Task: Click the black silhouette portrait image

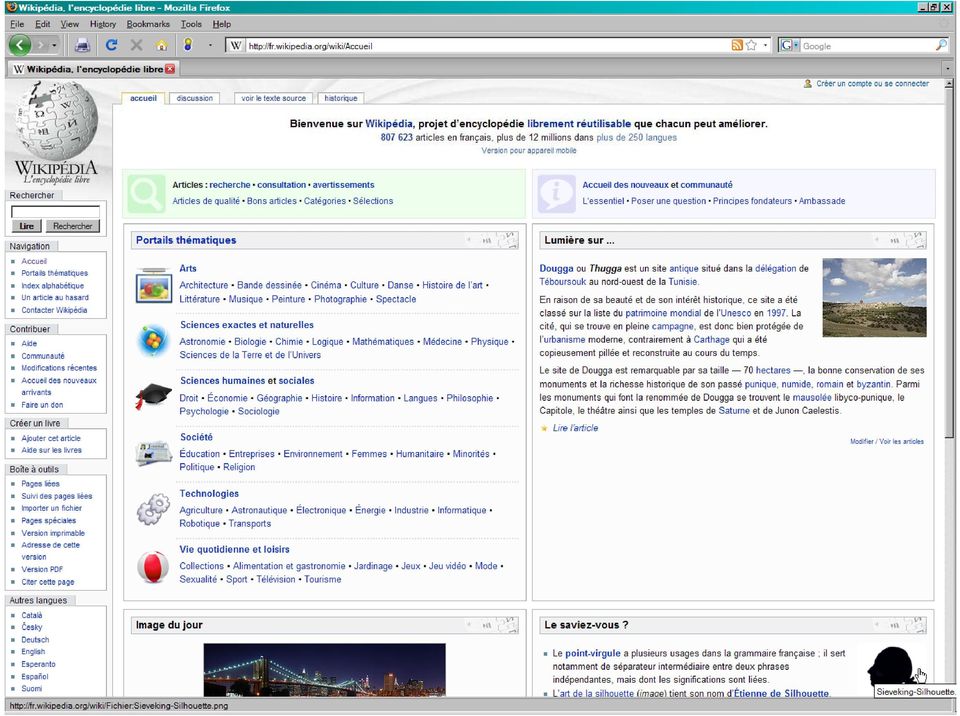Action: [x=893, y=669]
